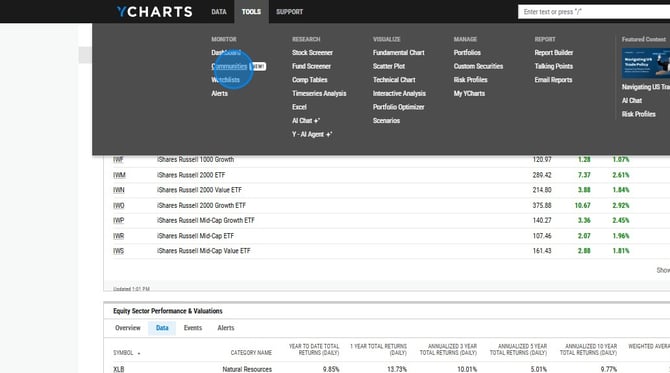Open Report Builder
Screen dimensions: 670x373
point(554,53)
